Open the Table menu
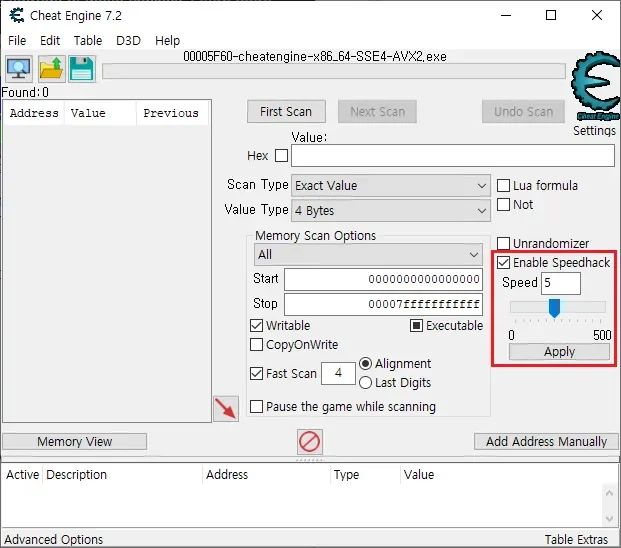This screenshot has width=621, height=548. [88, 40]
